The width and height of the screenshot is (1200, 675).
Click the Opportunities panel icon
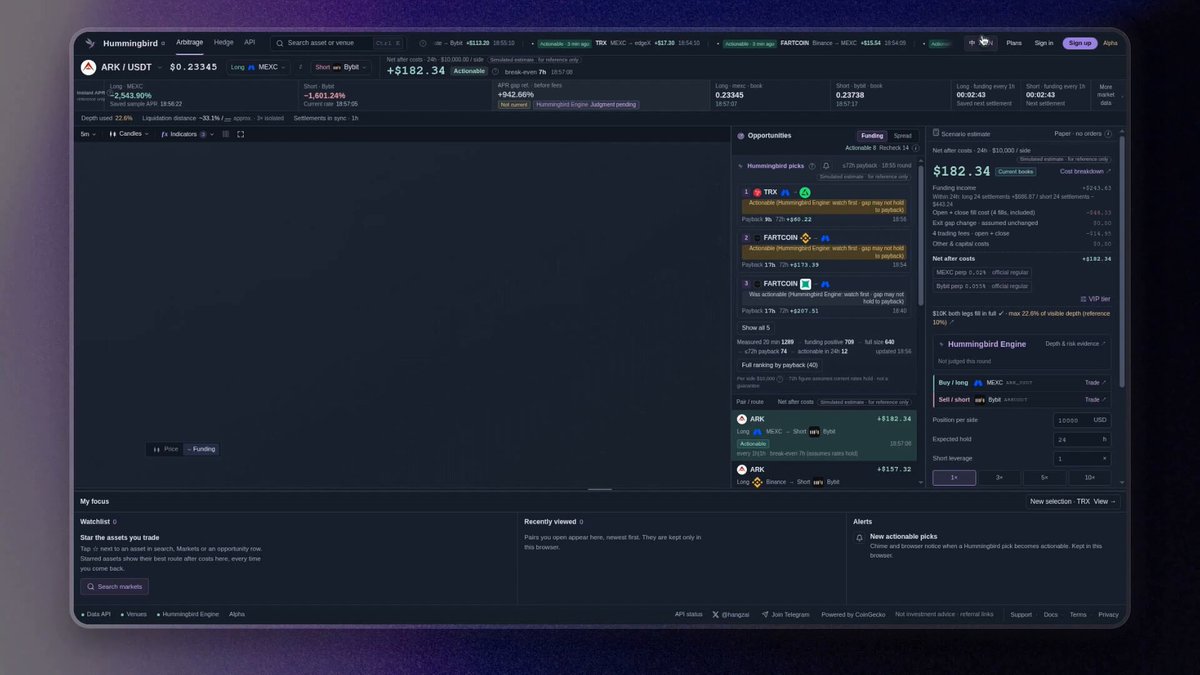pos(740,135)
